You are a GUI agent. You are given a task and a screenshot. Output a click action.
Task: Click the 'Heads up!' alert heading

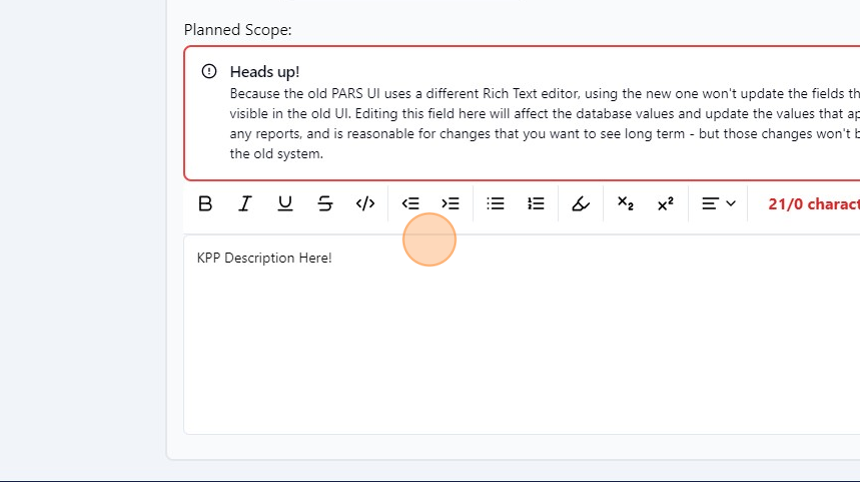pyautogui.click(x=264, y=72)
